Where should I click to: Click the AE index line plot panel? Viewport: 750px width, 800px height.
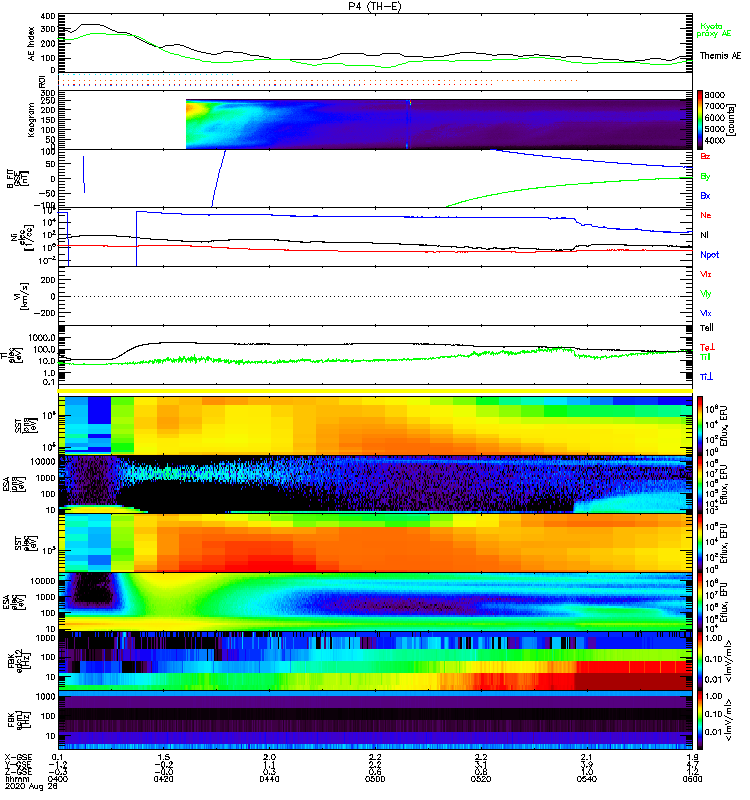pos(375,43)
